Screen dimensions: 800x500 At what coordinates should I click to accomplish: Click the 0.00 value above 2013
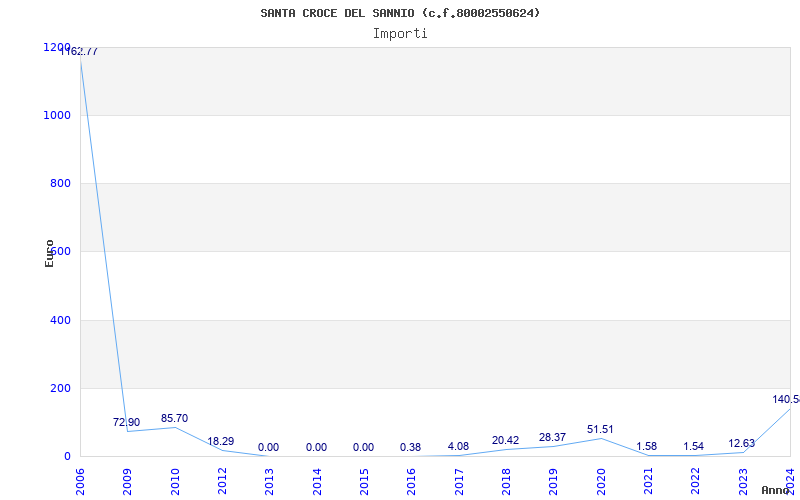click(x=268, y=447)
